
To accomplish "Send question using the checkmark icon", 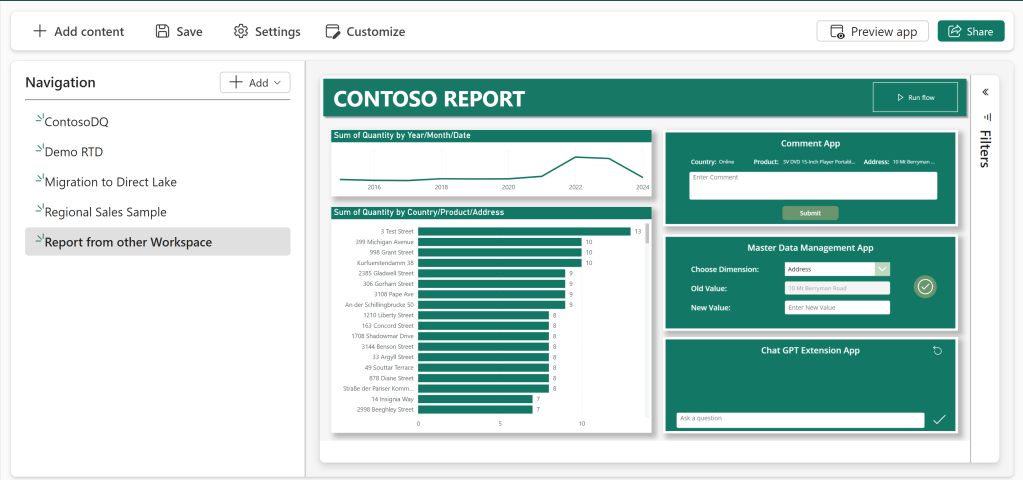I will 938,420.
